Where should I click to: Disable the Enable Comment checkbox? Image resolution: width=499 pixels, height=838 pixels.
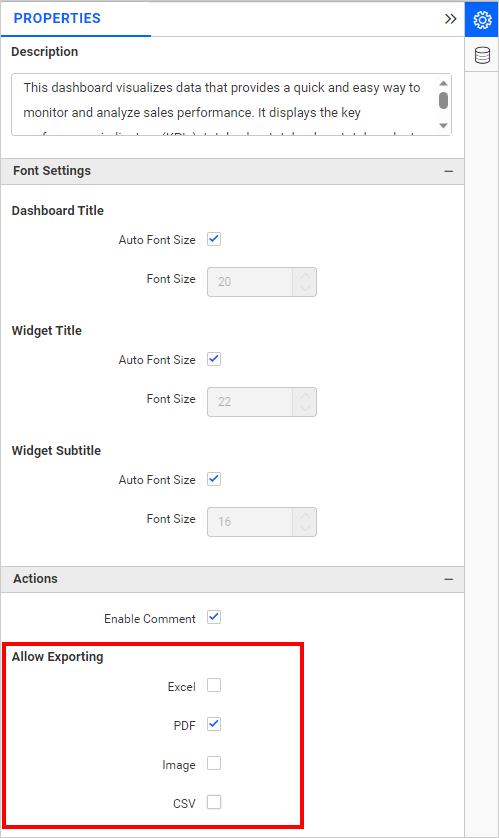(214, 617)
